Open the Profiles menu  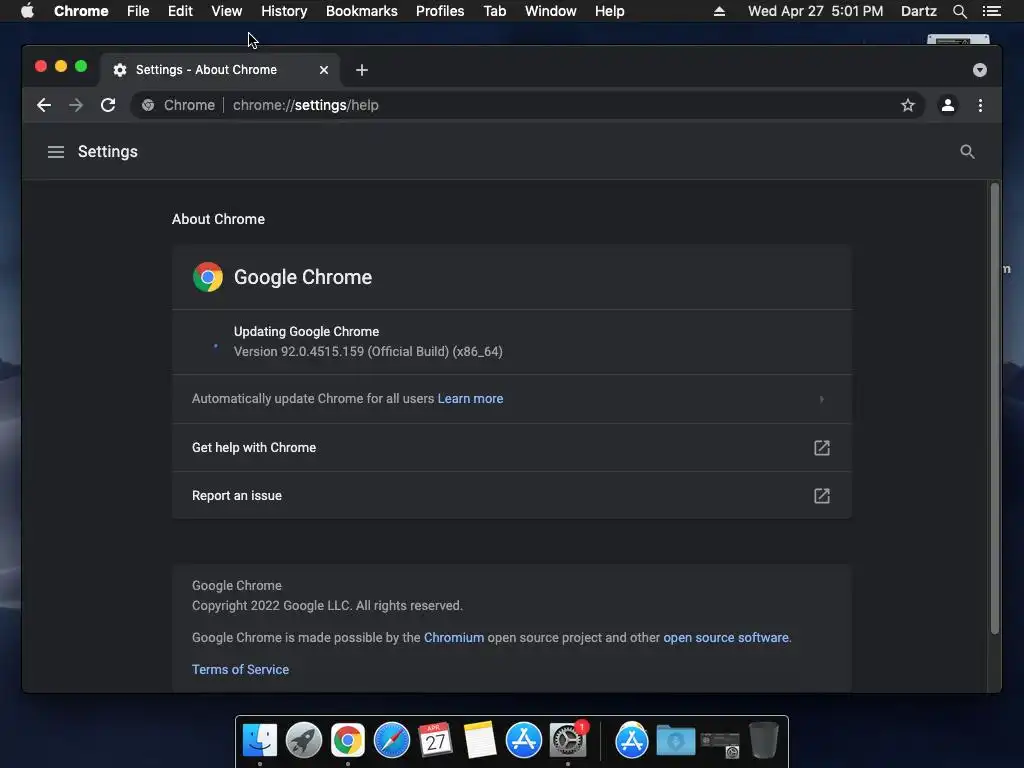(x=440, y=11)
